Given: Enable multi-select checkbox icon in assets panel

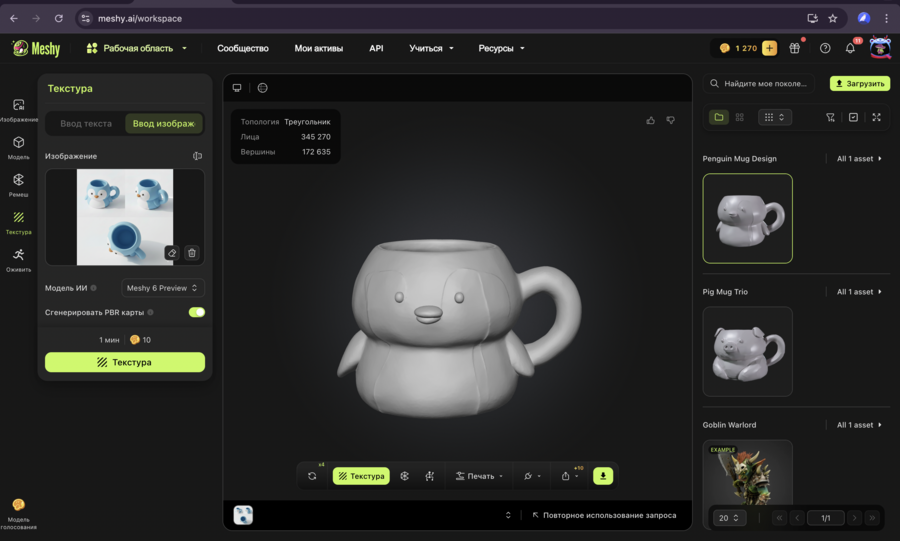Looking at the screenshot, I should click(x=853, y=117).
